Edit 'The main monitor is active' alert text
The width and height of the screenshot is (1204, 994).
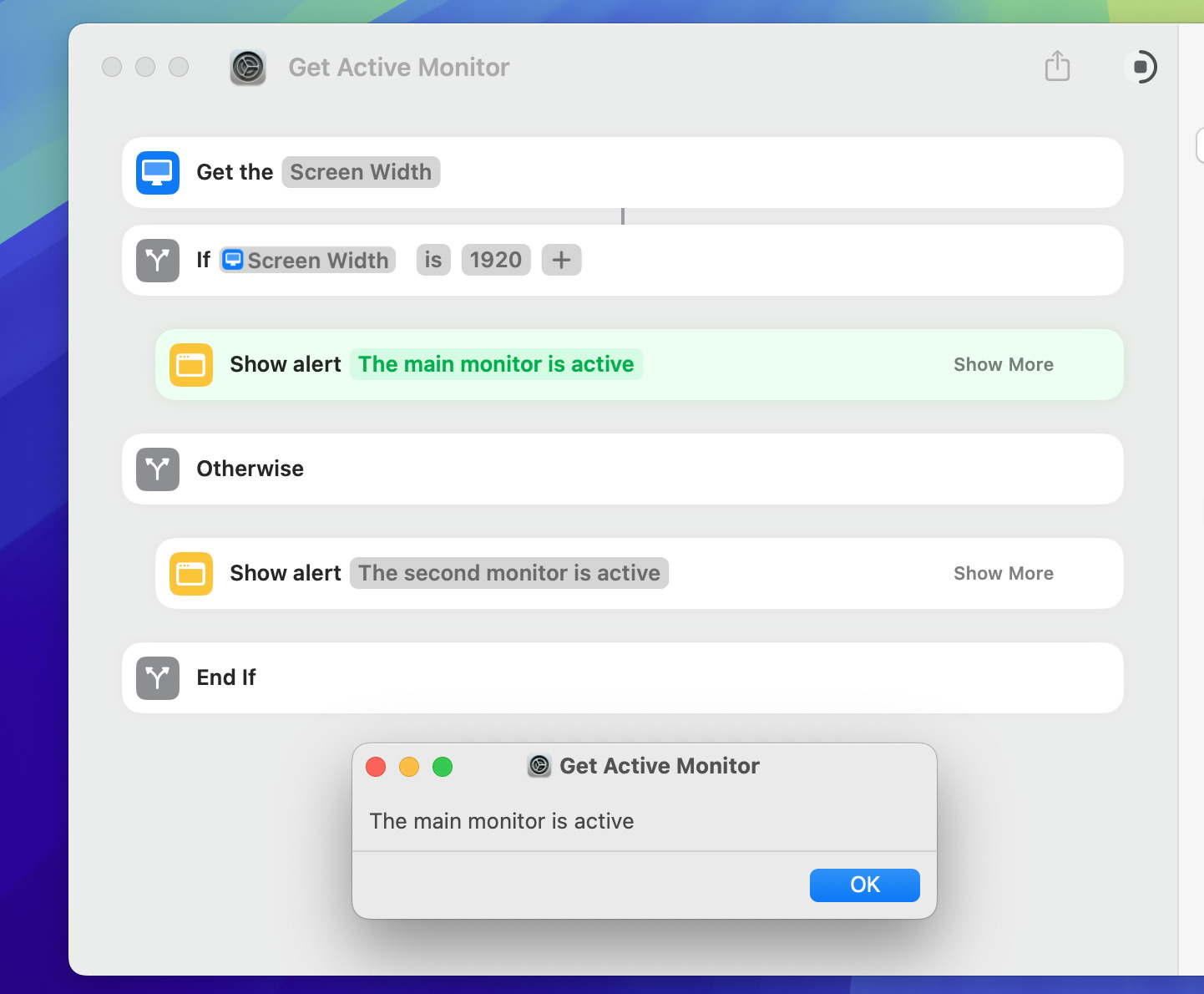[496, 364]
